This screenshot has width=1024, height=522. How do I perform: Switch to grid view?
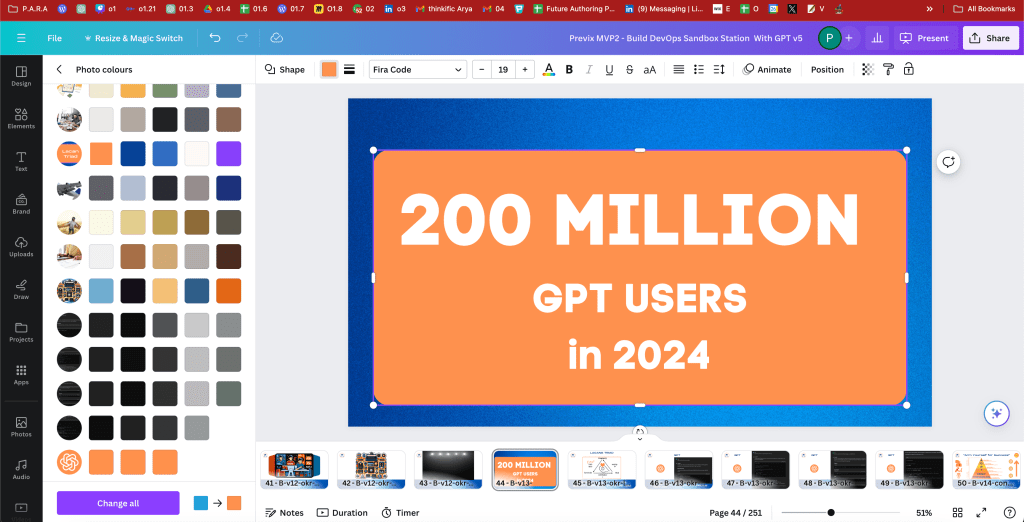pos(957,513)
